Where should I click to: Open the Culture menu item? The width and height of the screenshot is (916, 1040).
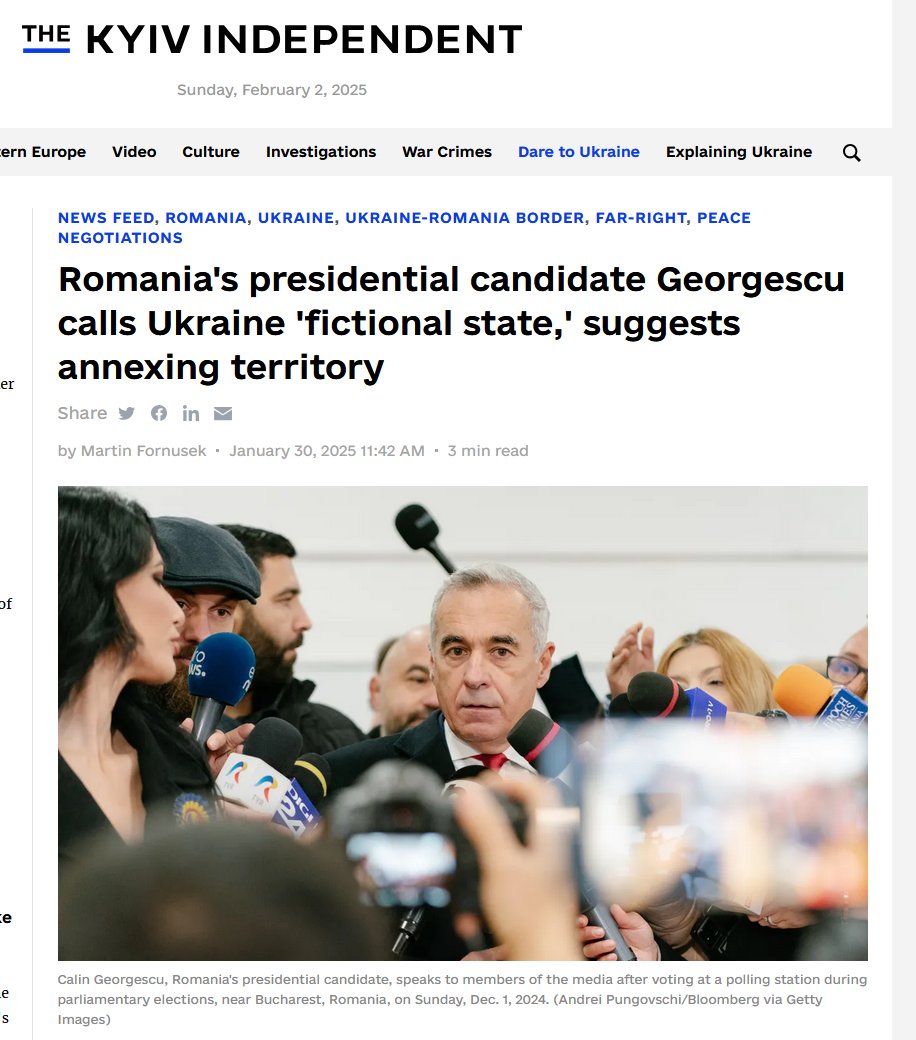tap(211, 152)
